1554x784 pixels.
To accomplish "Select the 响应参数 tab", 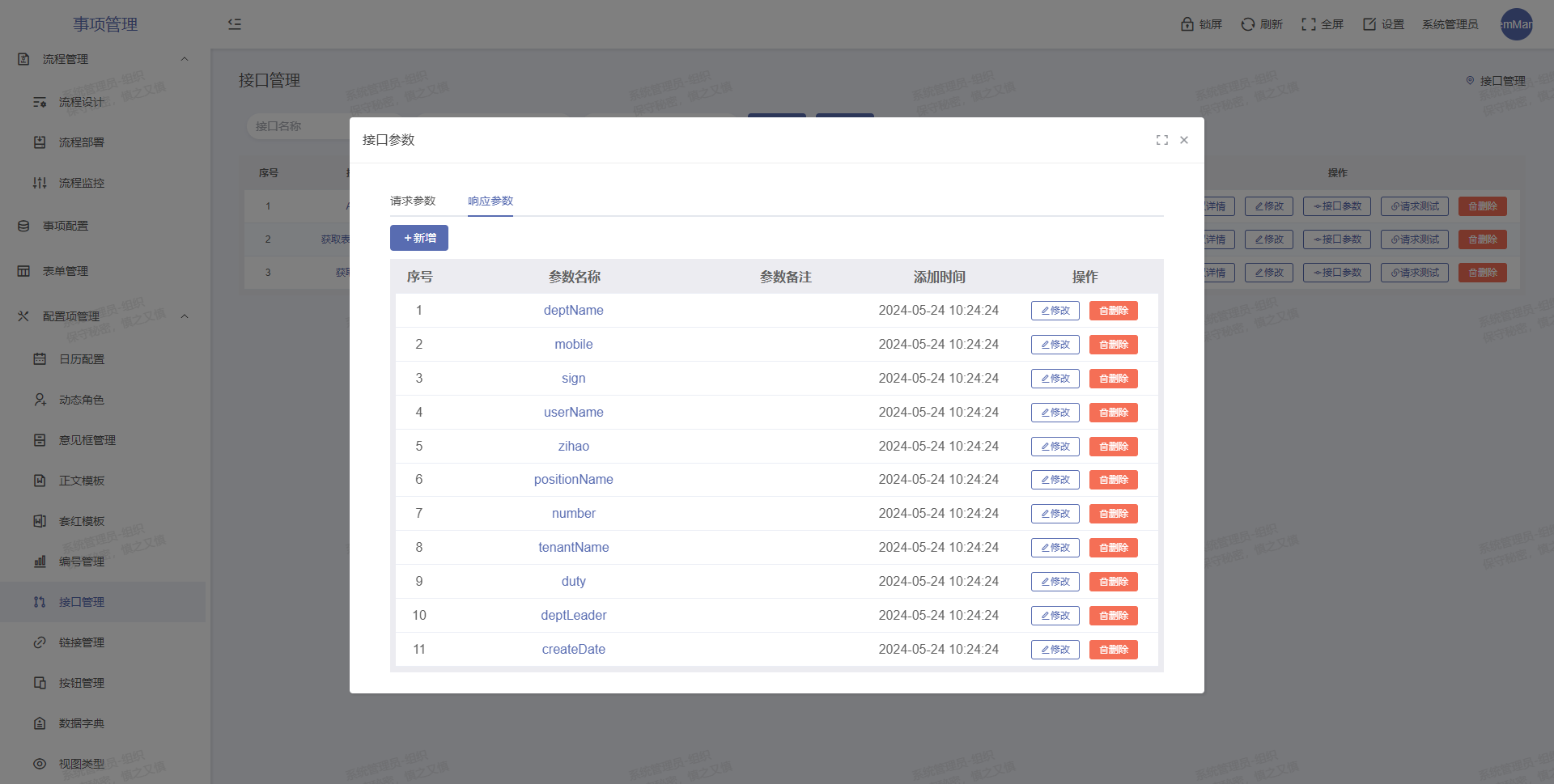I will tap(490, 201).
